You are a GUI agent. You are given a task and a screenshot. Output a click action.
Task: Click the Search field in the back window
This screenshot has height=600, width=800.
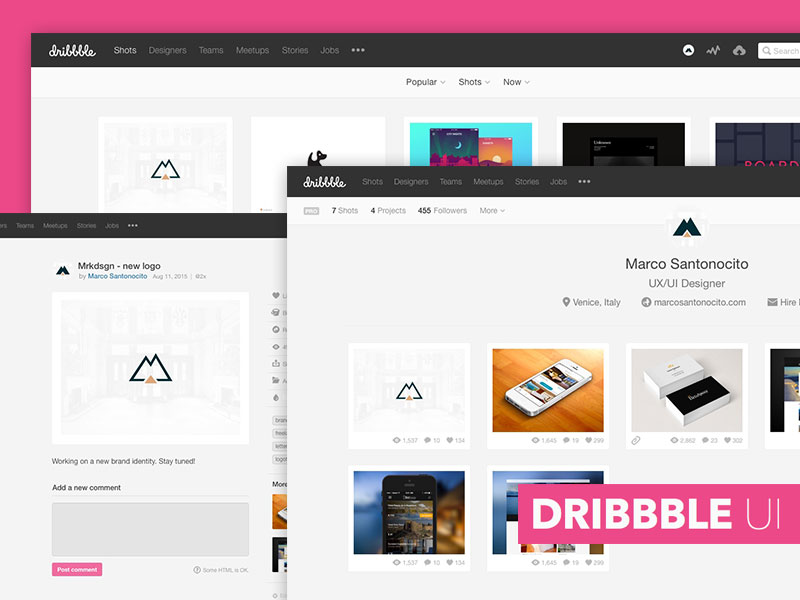coord(779,51)
